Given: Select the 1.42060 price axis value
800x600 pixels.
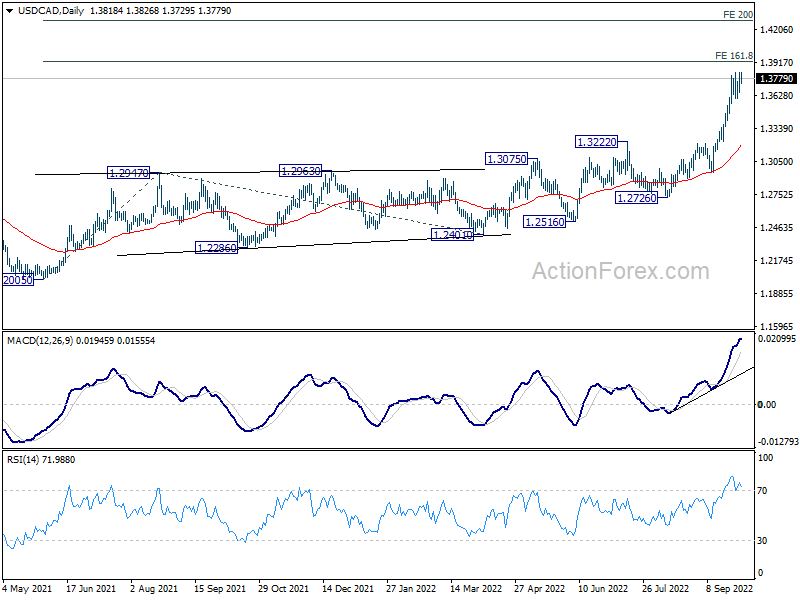Looking at the screenshot, I should click(x=777, y=30).
